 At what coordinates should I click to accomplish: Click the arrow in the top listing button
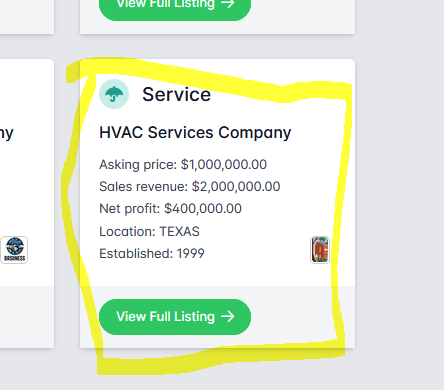click(228, 3)
